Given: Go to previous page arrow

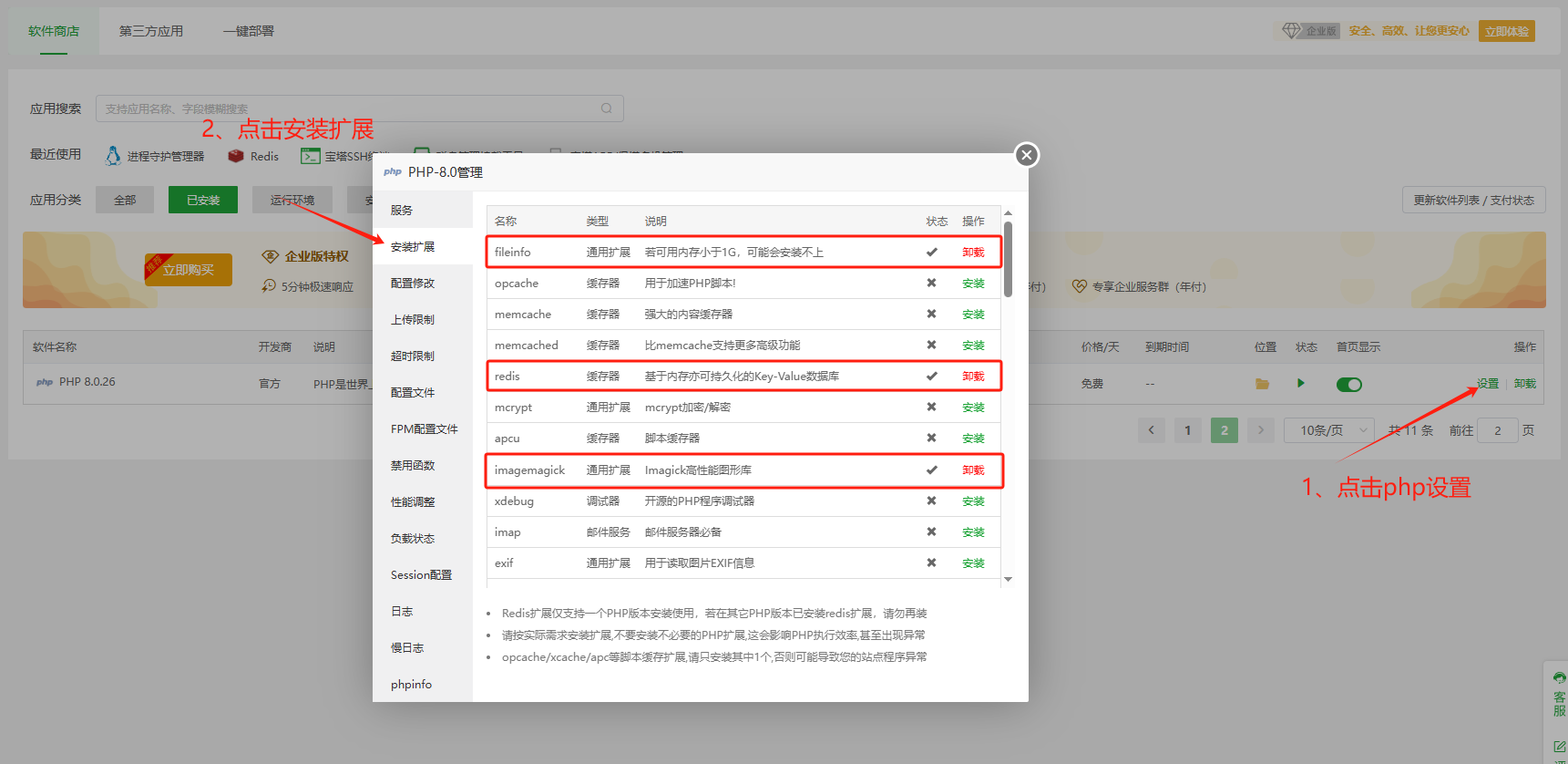Looking at the screenshot, I should [x=1152, y=430].
